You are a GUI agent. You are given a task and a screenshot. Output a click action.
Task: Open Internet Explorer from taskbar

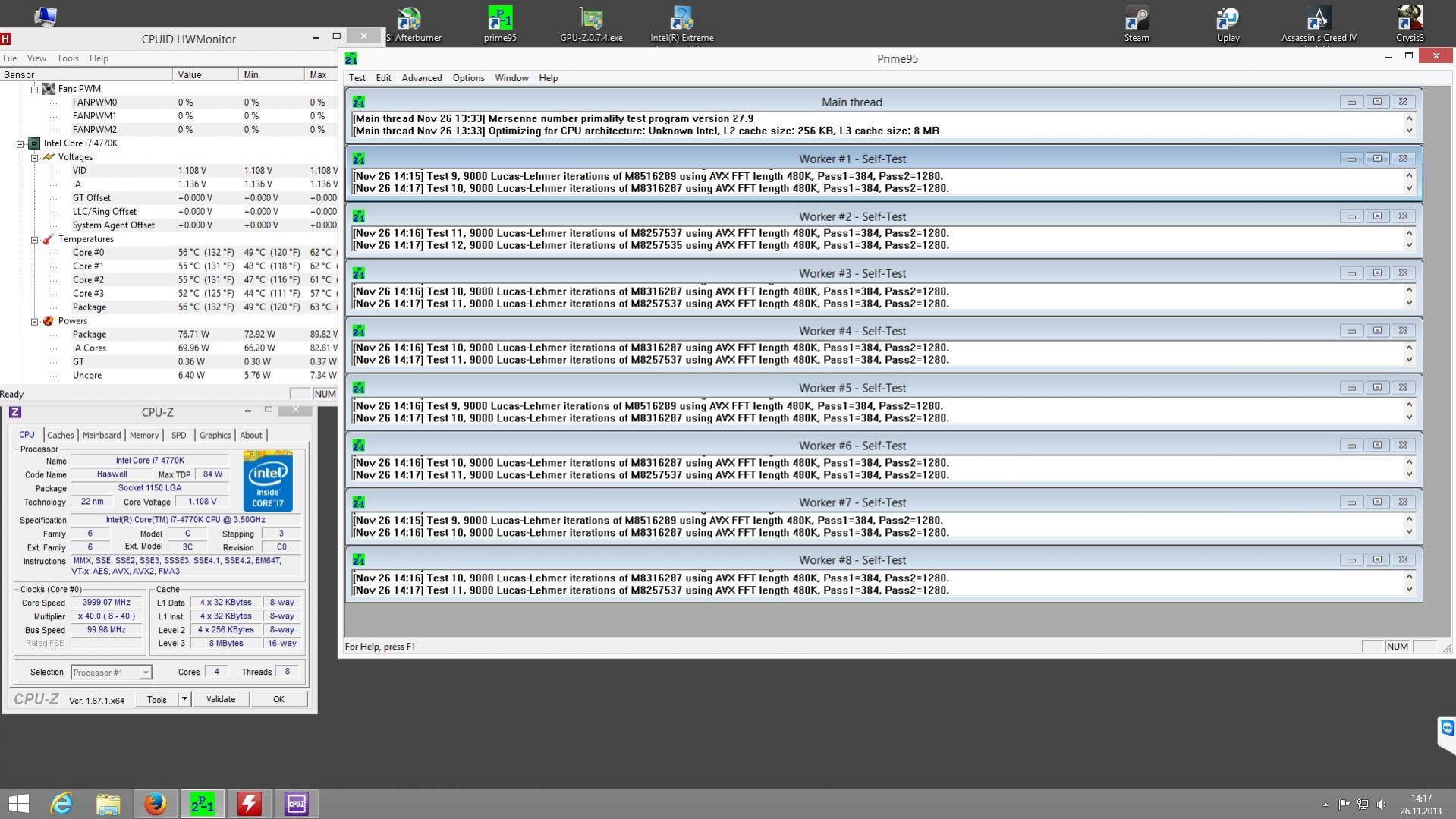pos(61,803)
